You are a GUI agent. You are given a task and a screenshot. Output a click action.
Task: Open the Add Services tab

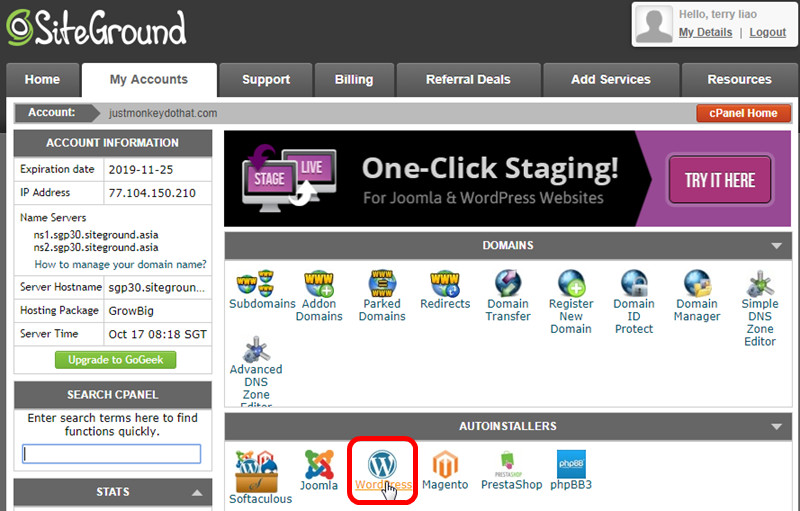[611, 80]
